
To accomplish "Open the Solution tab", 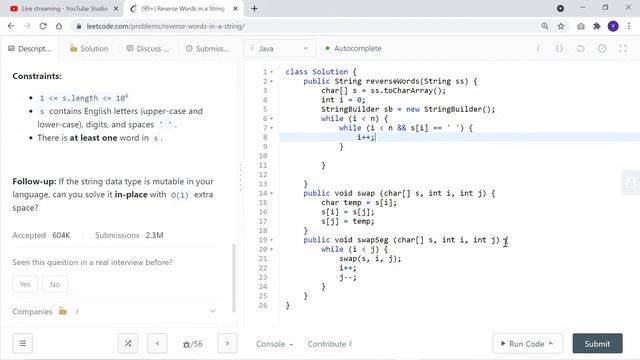I will pos(89,49).
